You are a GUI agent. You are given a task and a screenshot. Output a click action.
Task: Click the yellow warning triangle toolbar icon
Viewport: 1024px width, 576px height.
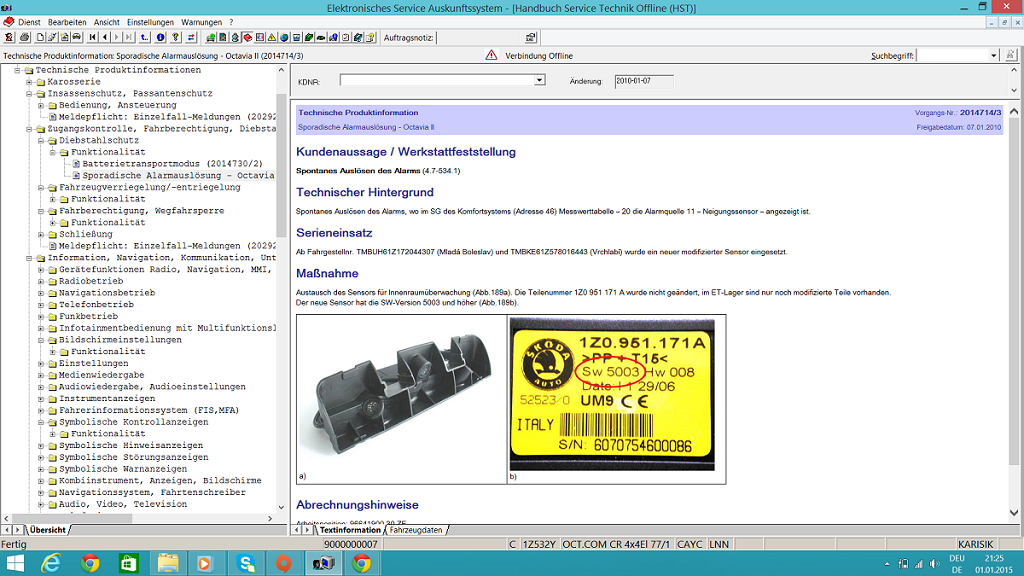coord(271,37)
